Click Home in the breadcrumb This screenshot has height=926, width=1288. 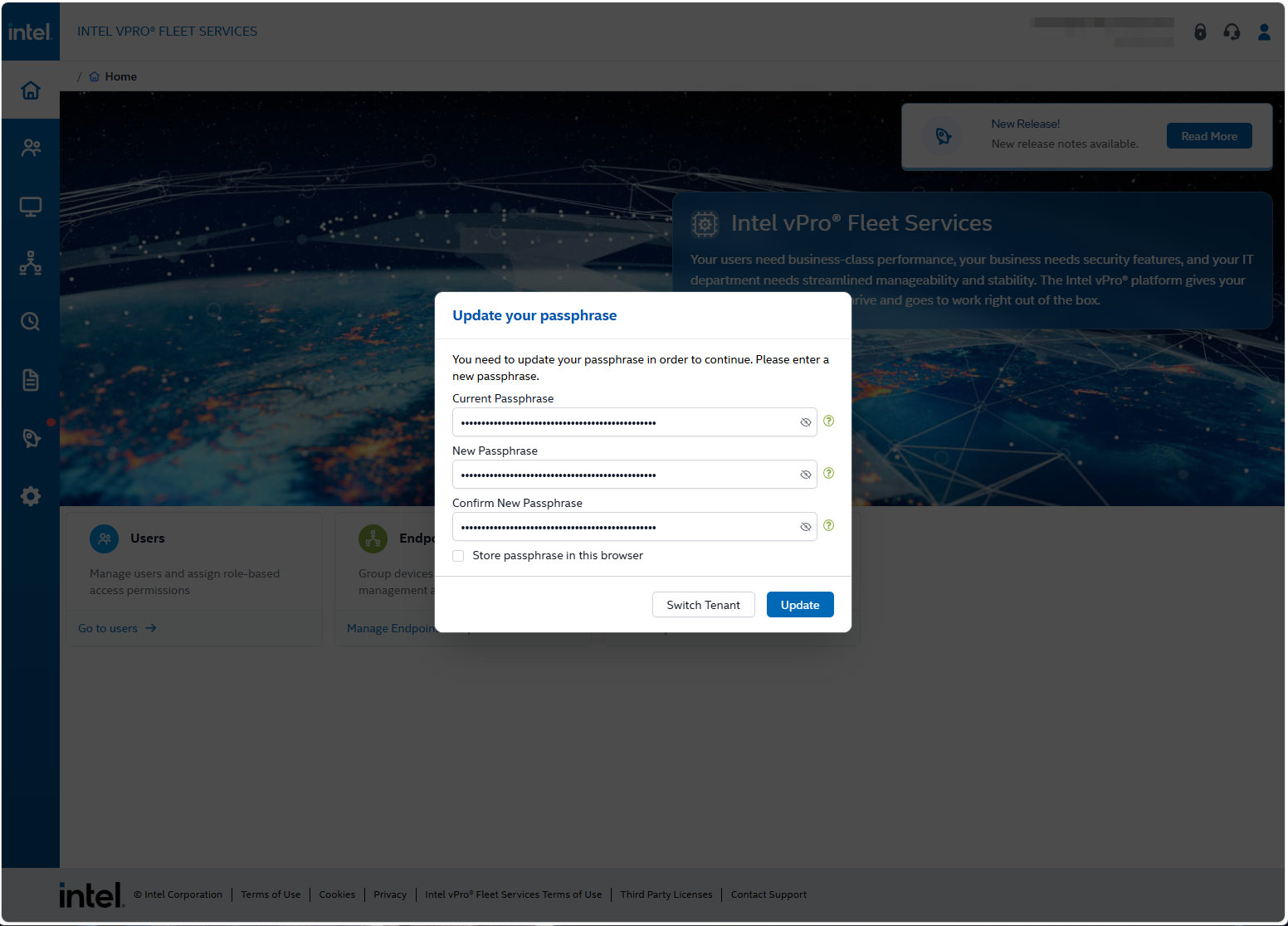click(120, 76)
